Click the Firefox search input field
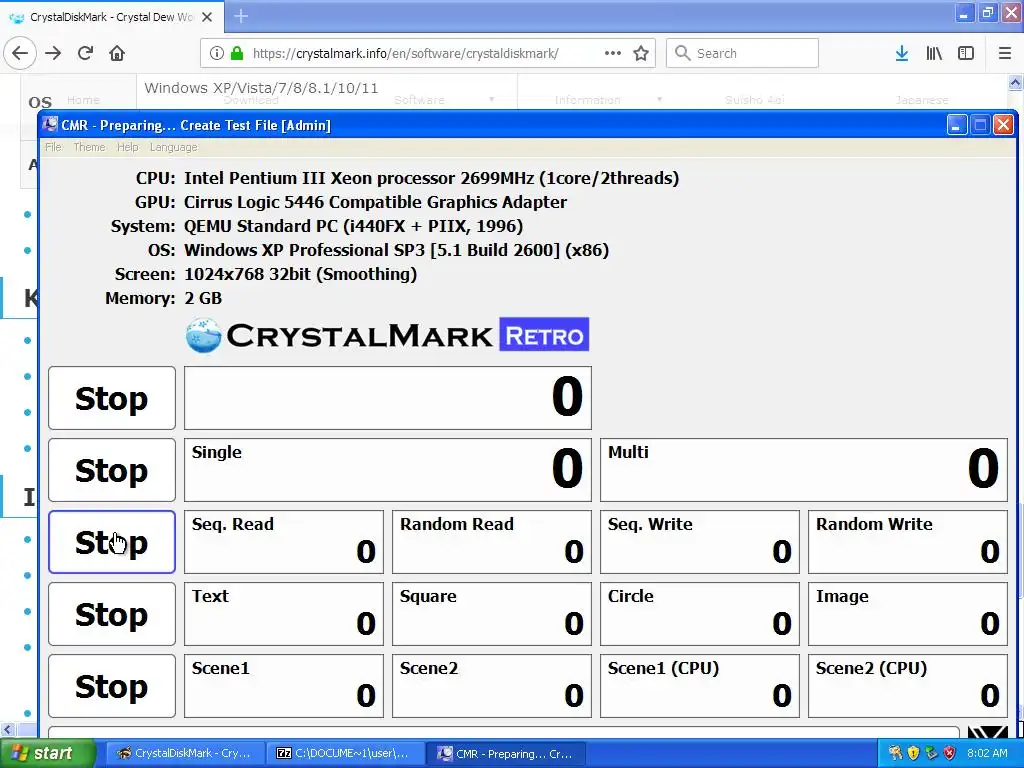The width and height of the screenshot is (1024, 768). [x=742, y=54]
